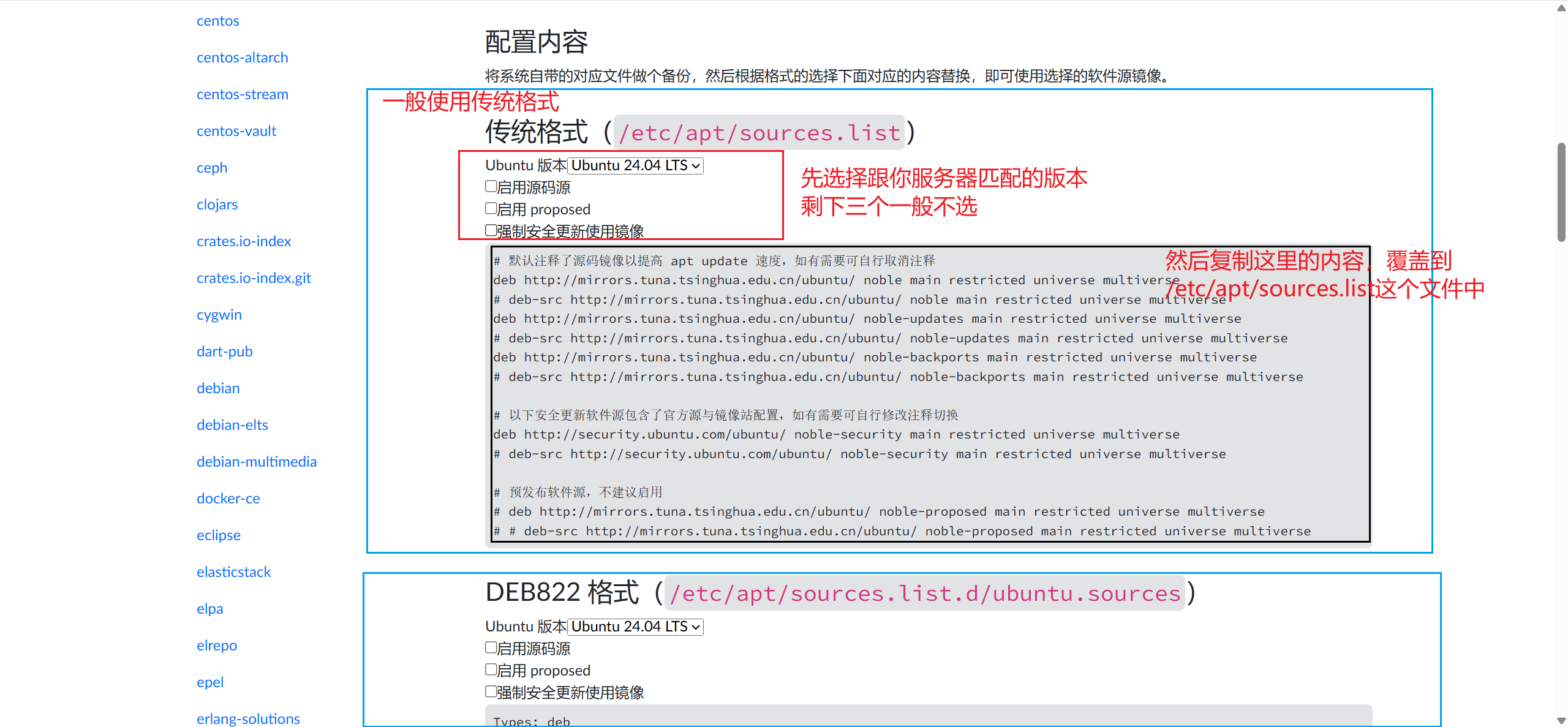Open the debian mirror page

point(218,388)
